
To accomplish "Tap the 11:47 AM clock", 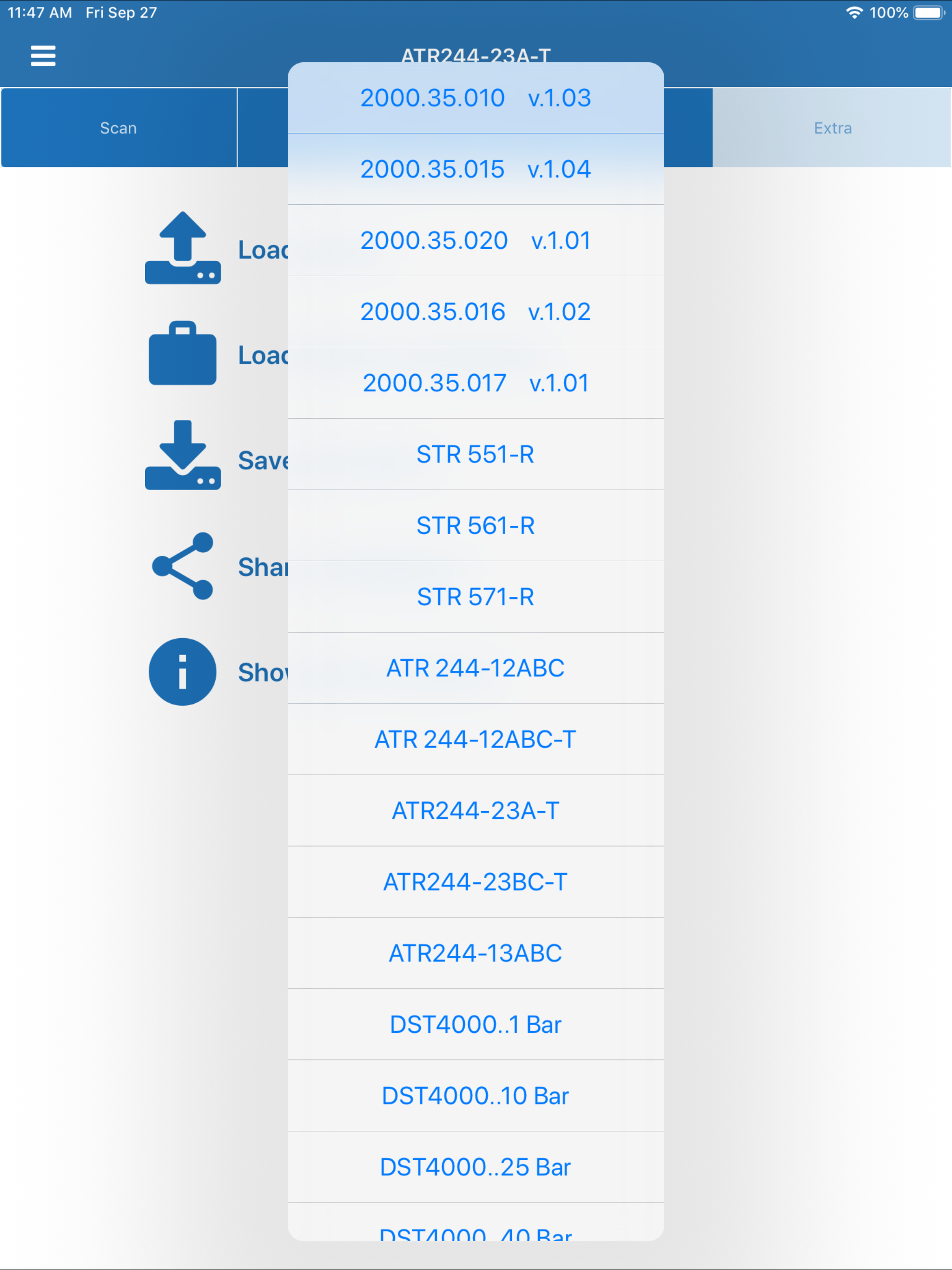I will (40, 13).
